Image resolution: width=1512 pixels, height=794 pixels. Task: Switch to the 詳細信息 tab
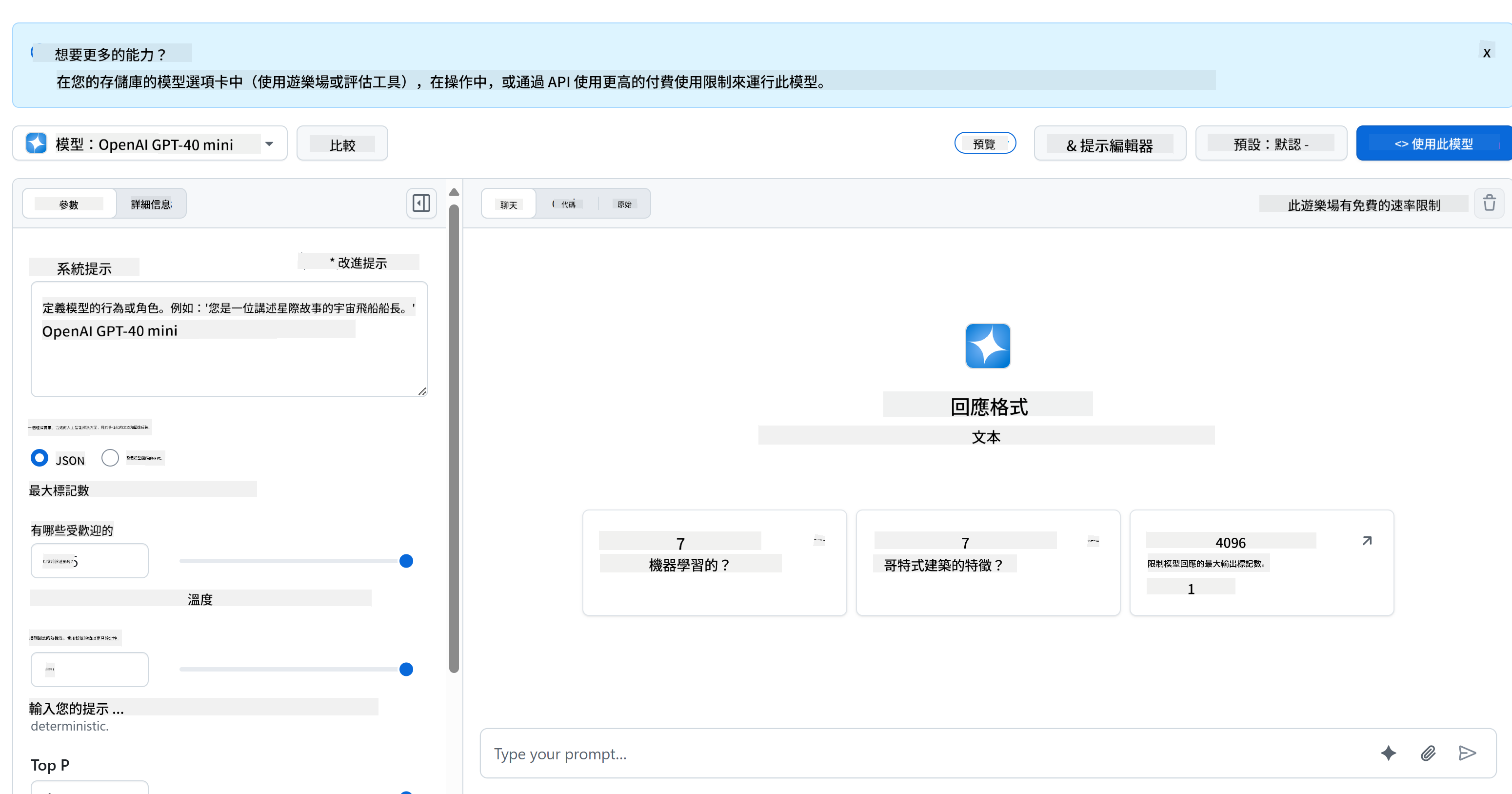(151, 204)
